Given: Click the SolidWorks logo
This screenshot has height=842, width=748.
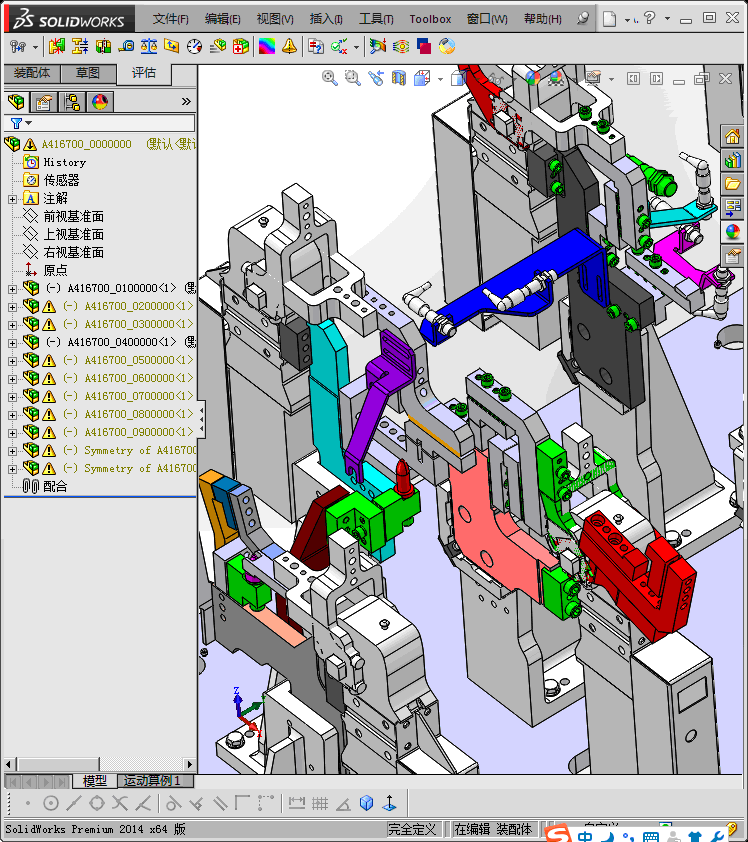Looking at the screenshot, I should pyautogui.click(x=69, y=19).
